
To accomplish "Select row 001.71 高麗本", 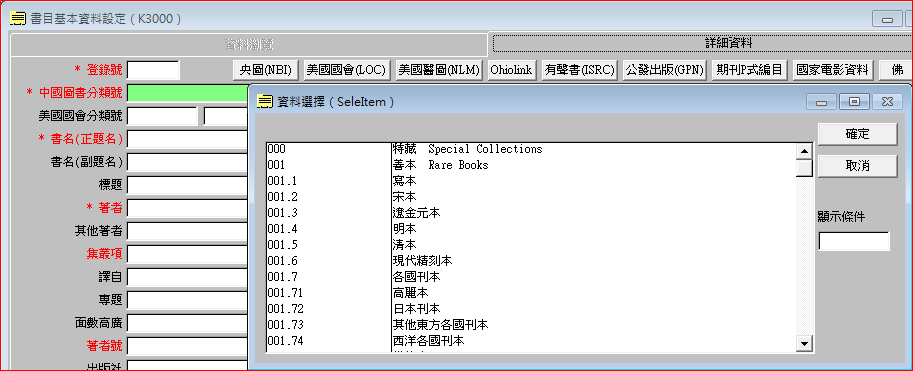I will pos(531,293).
